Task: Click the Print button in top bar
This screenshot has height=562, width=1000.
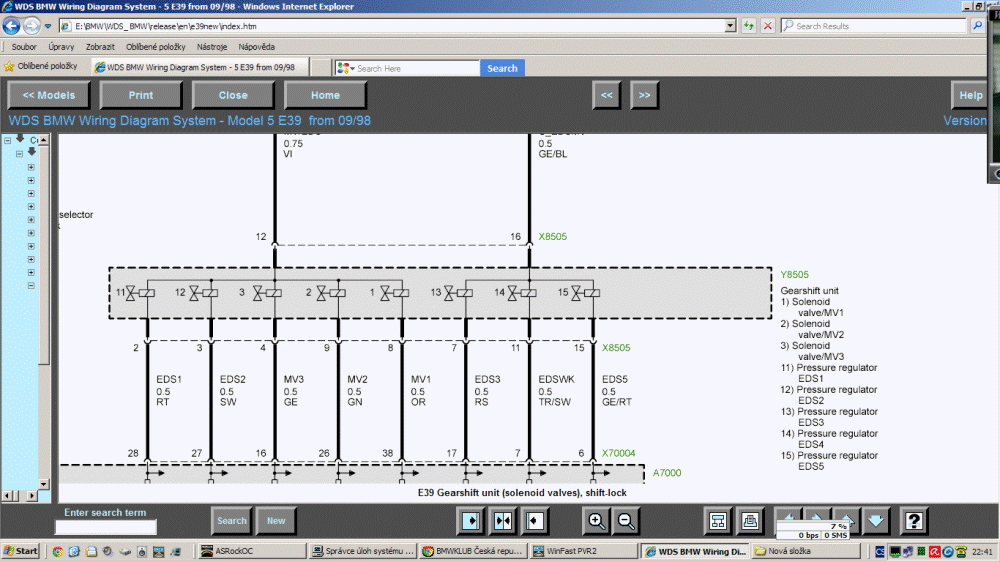Action: click(141, 95)
